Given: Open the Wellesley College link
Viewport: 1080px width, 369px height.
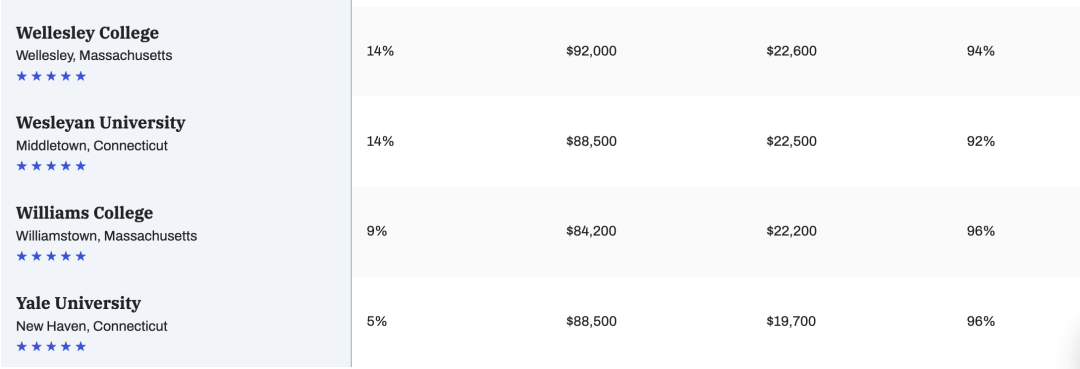Looking at the screenshot, I should [87, 33].
